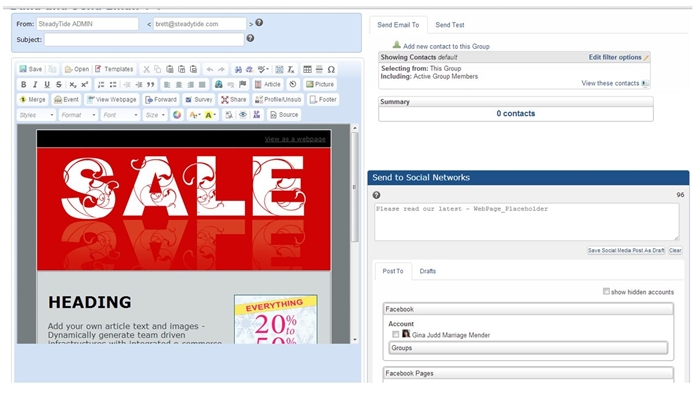Open the Font dropdown
This screenshot has width=700, height=394.
click(x=120, y=115)
